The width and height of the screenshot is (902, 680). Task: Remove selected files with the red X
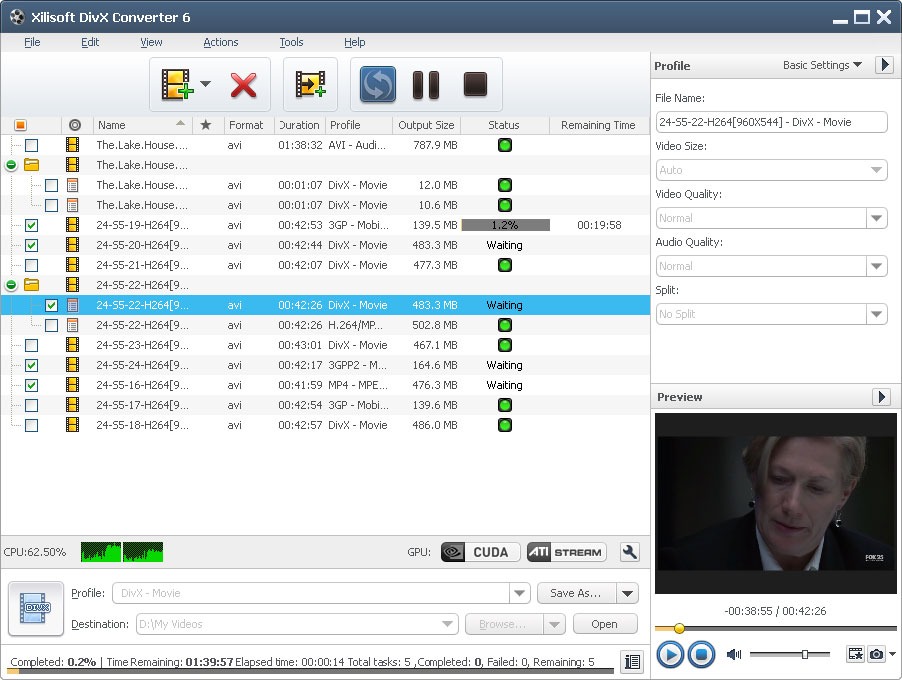(243, 85)
